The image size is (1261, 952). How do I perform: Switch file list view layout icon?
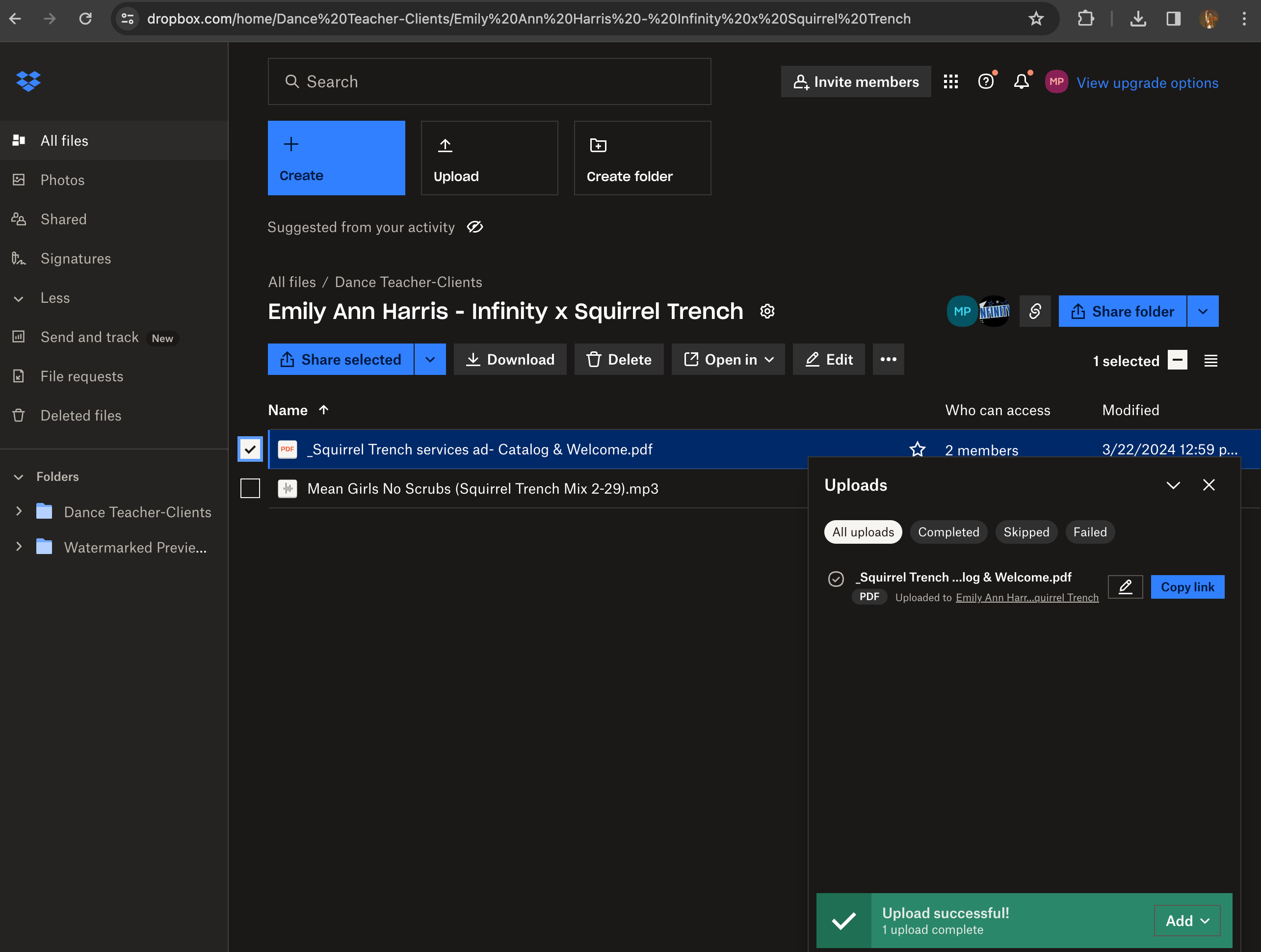(1210, 361)
